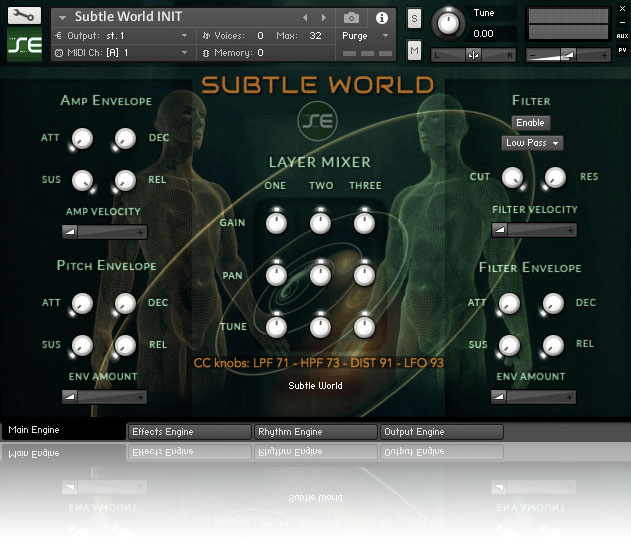This screenshot has height=542, width=631.
Task: Solo the instrument with S button
Action: [x=414, y=20]
